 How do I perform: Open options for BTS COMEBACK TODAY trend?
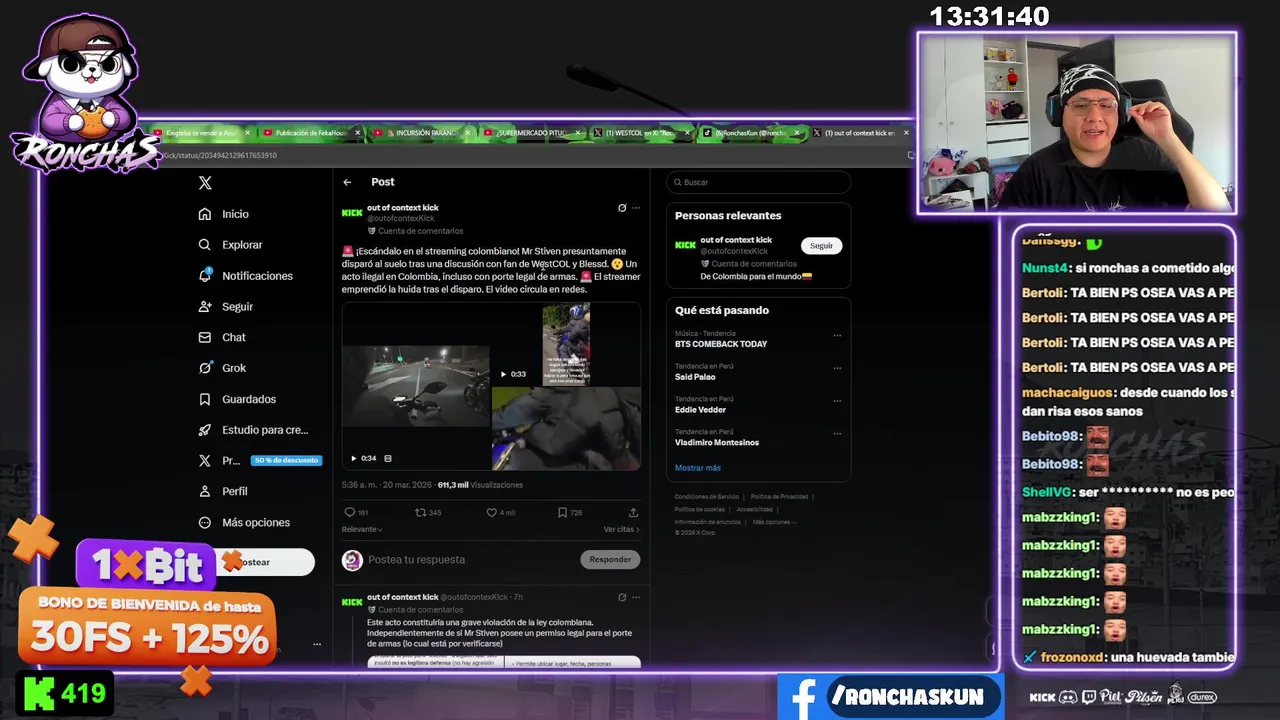(x=838, y=335)
